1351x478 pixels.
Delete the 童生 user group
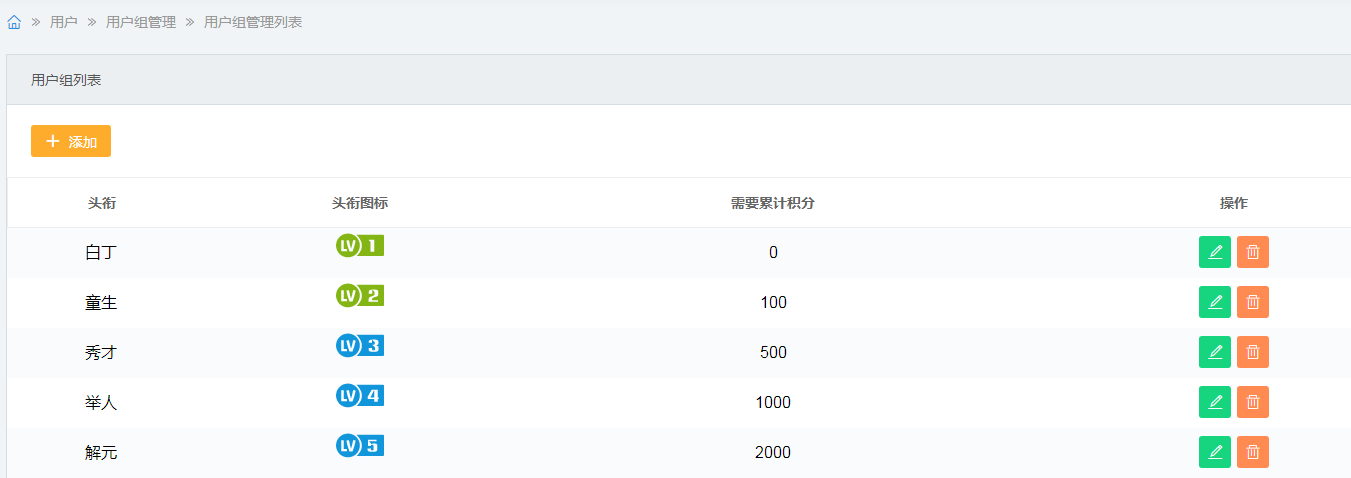[x=1253, y=302]
